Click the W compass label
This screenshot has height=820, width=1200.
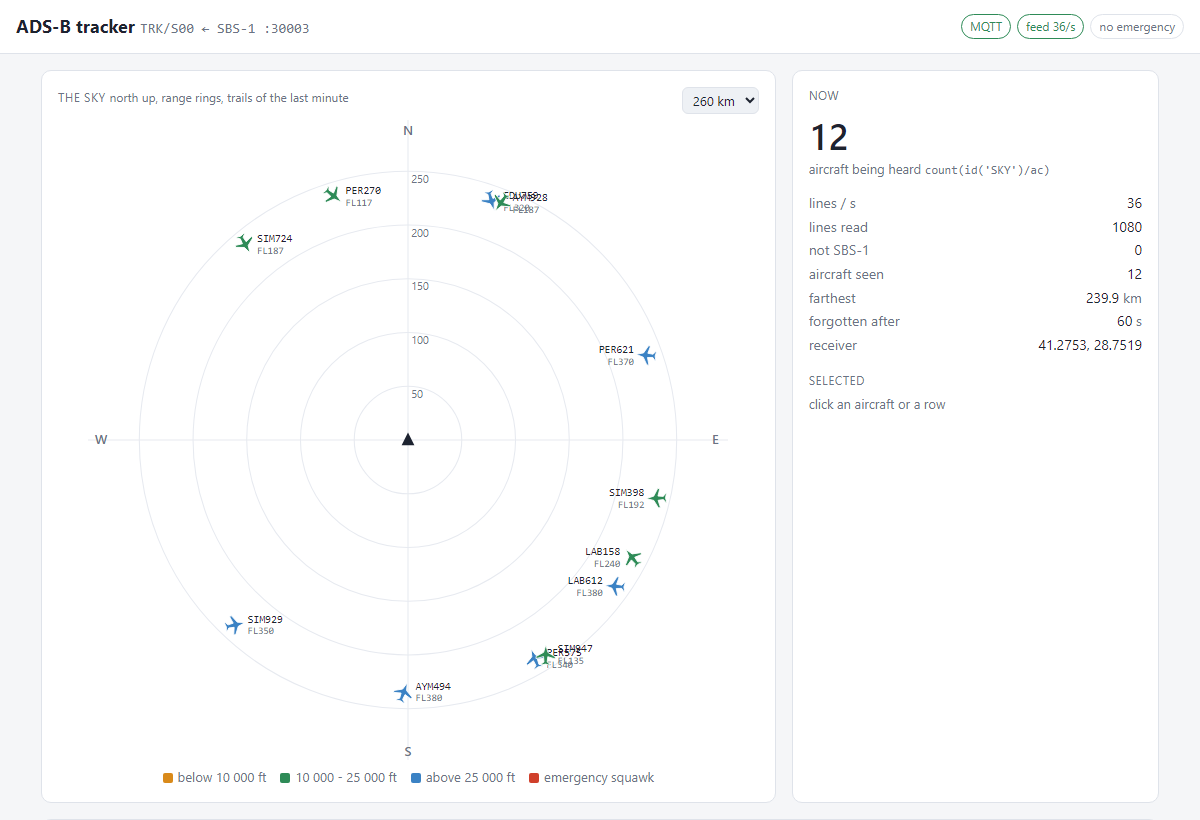point(101,440)
